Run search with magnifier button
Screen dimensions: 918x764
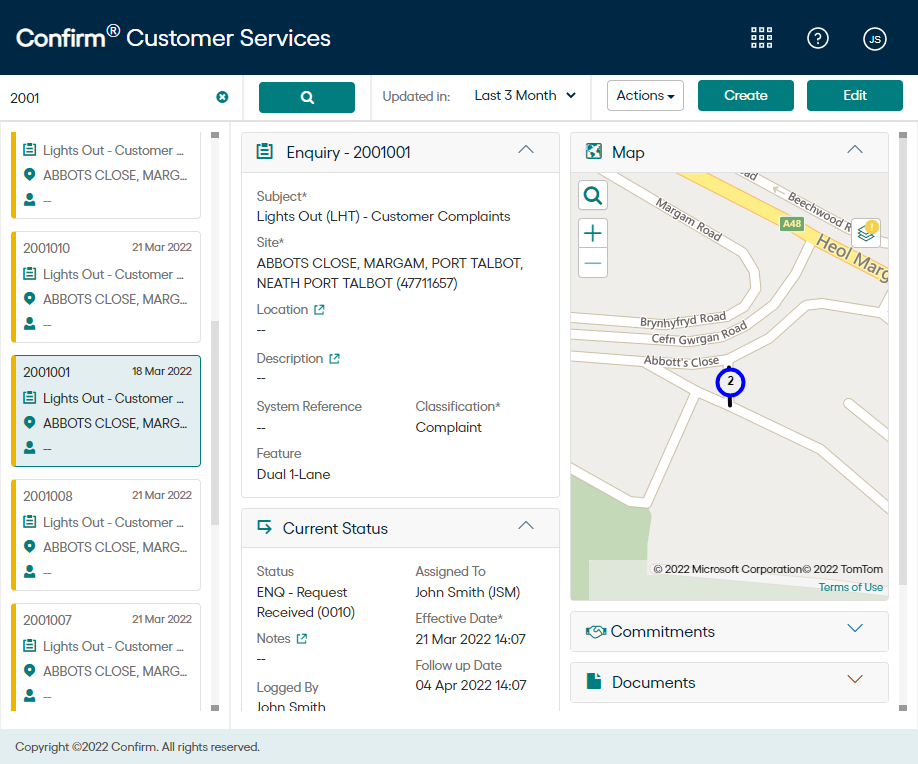307,97
